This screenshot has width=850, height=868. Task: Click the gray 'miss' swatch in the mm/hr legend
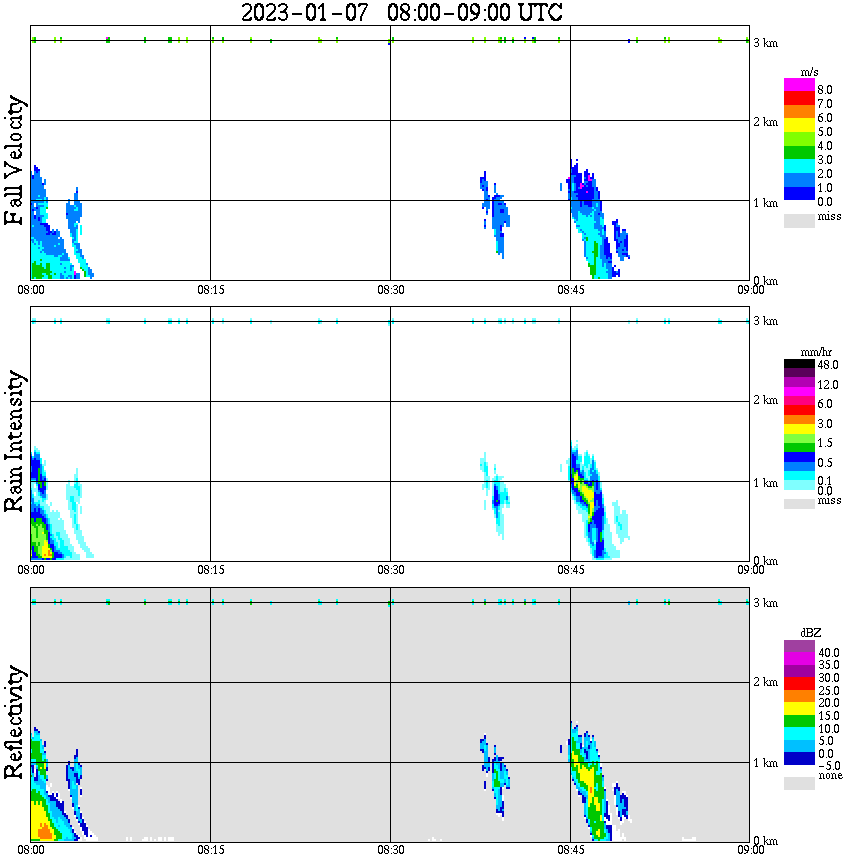[x=799, y=504]
